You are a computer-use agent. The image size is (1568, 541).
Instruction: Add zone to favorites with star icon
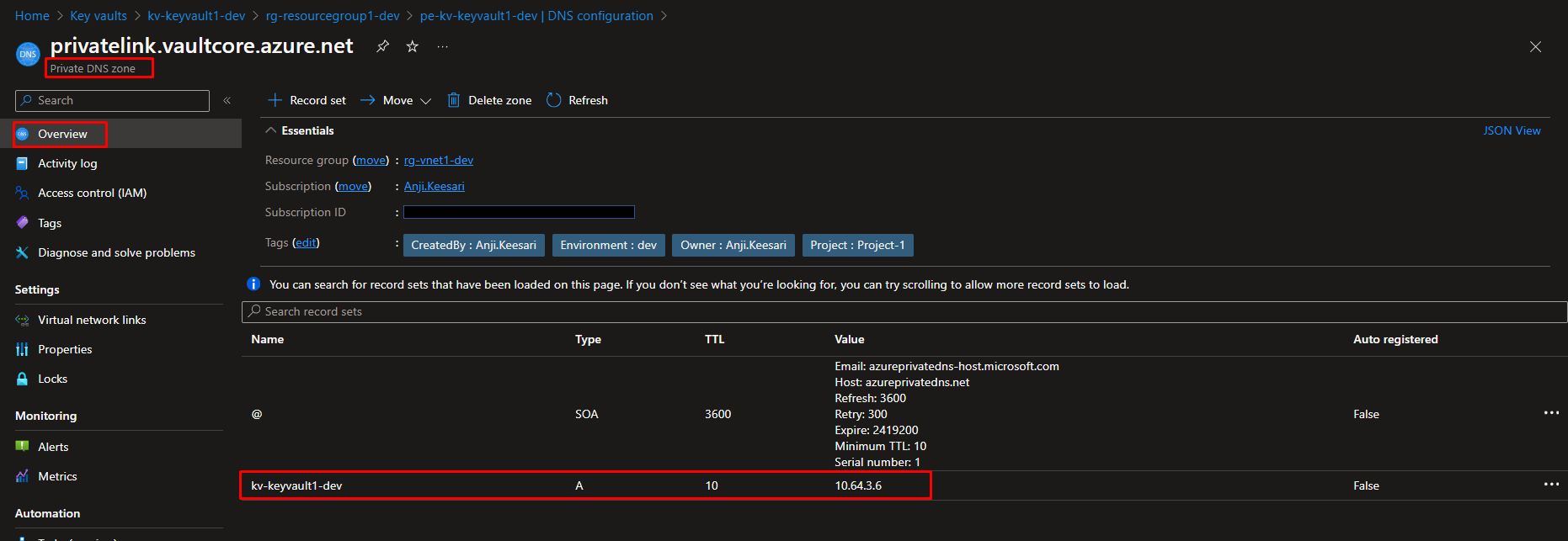click(413, 46)
